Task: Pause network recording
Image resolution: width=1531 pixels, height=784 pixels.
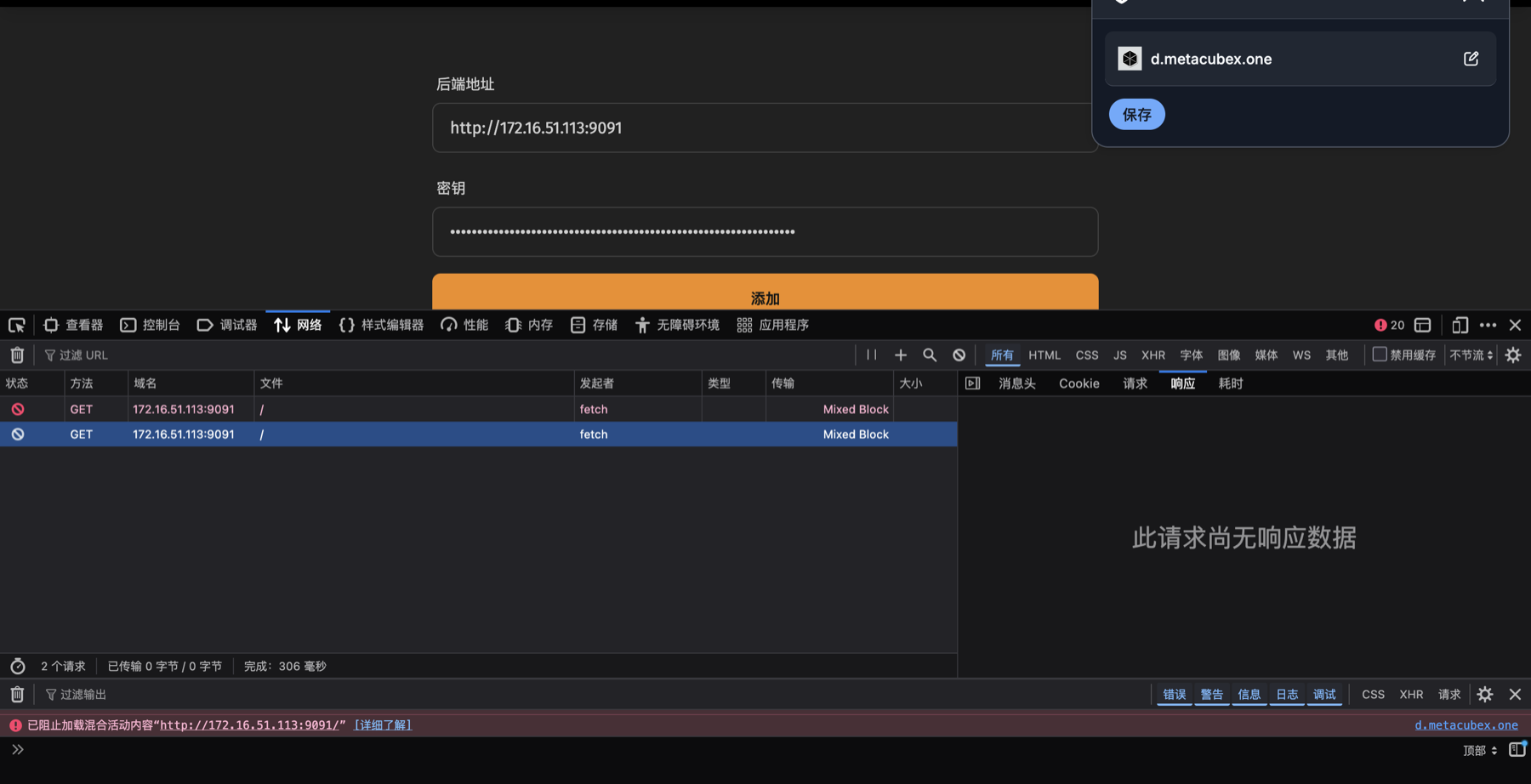Action: [x=872, y=355]
